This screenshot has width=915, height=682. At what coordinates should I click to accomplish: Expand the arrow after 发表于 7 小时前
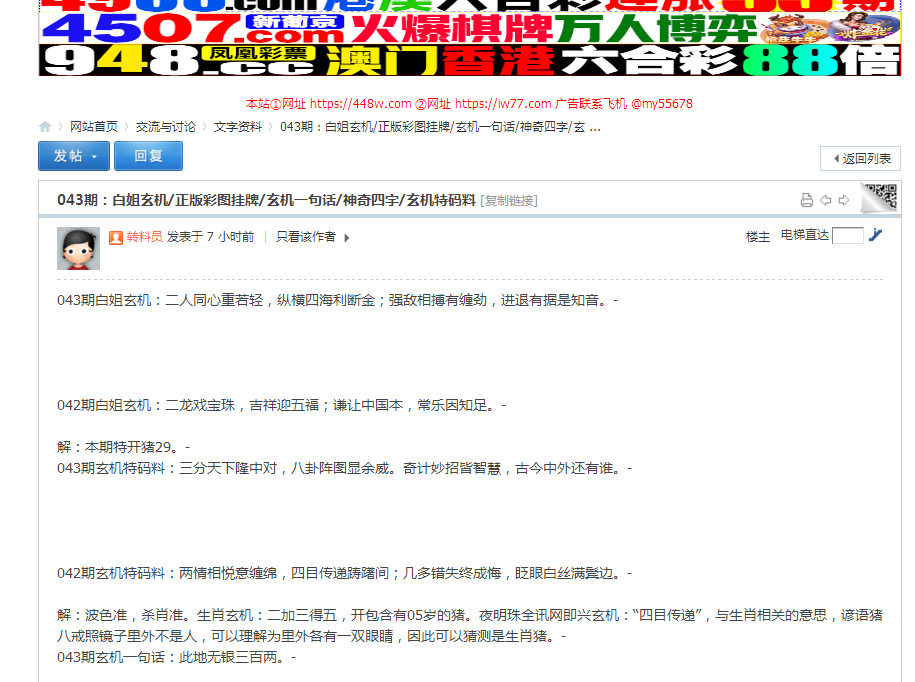point(345,238)
